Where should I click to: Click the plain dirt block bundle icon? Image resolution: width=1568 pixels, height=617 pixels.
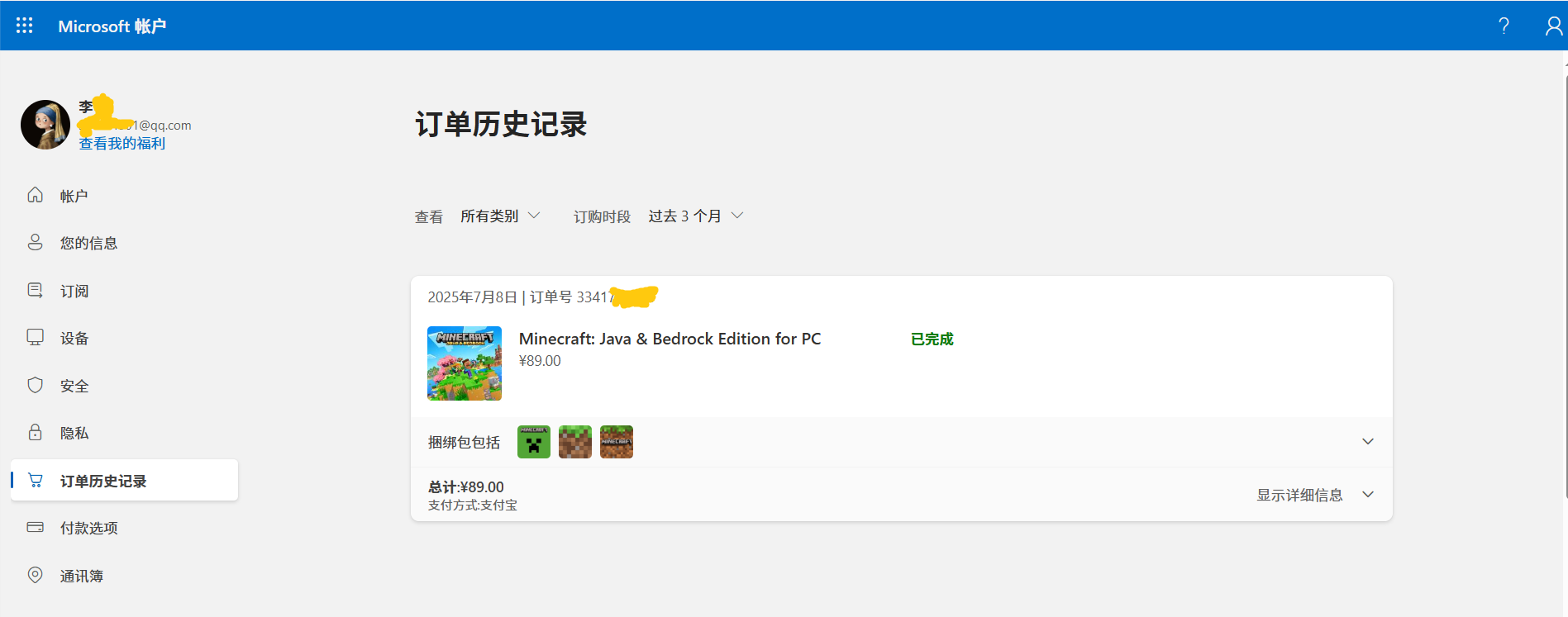point(575,442)
